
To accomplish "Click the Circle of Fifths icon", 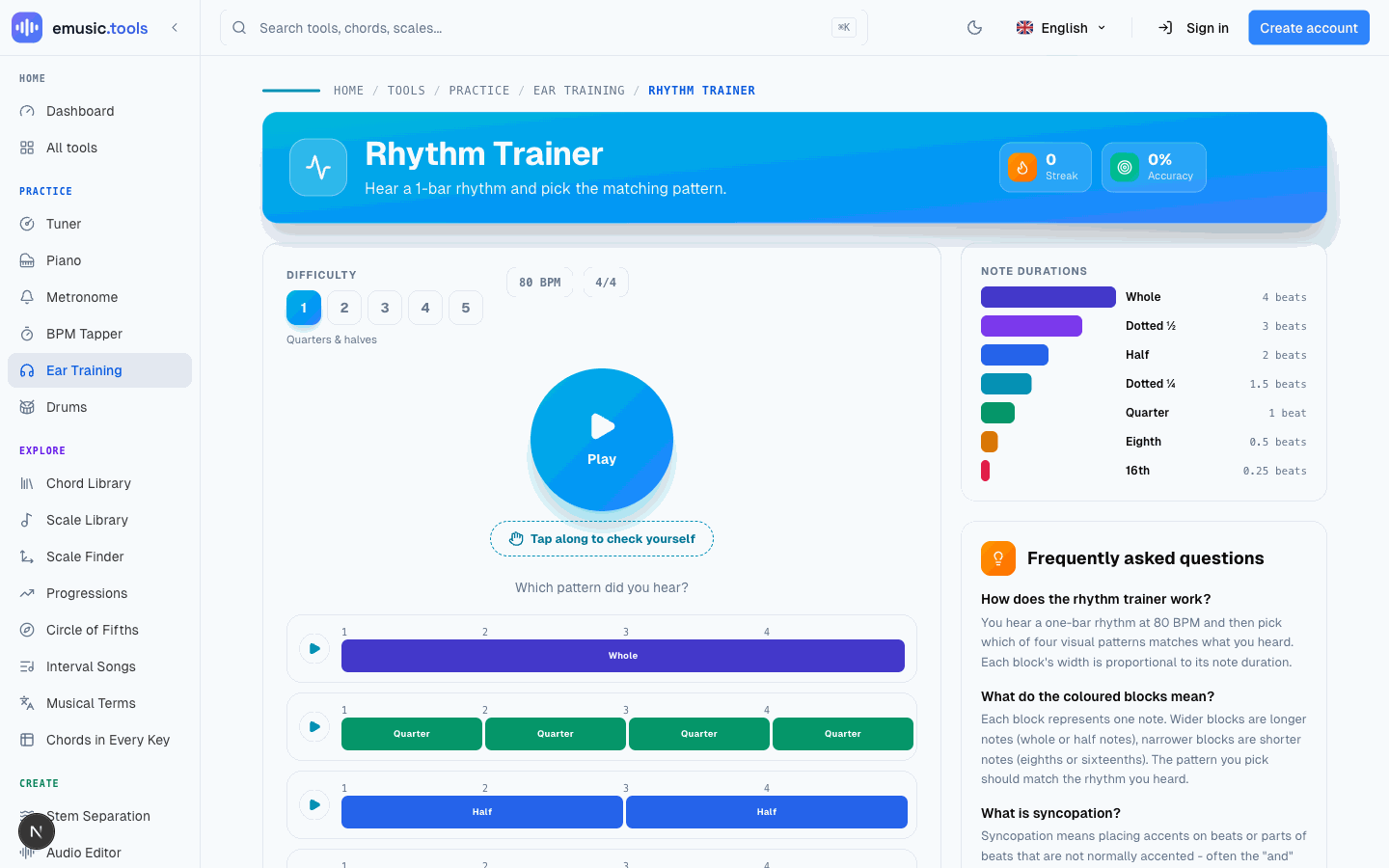I will tap(27, 630).
